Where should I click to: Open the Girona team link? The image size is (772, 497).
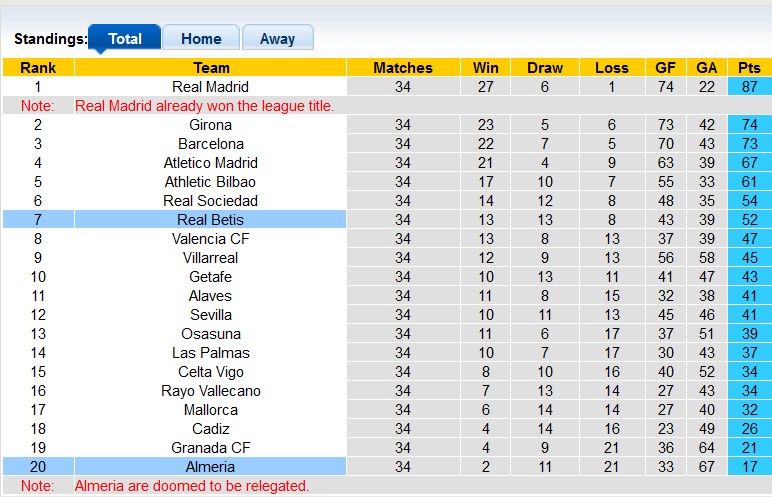click(210, 125)
